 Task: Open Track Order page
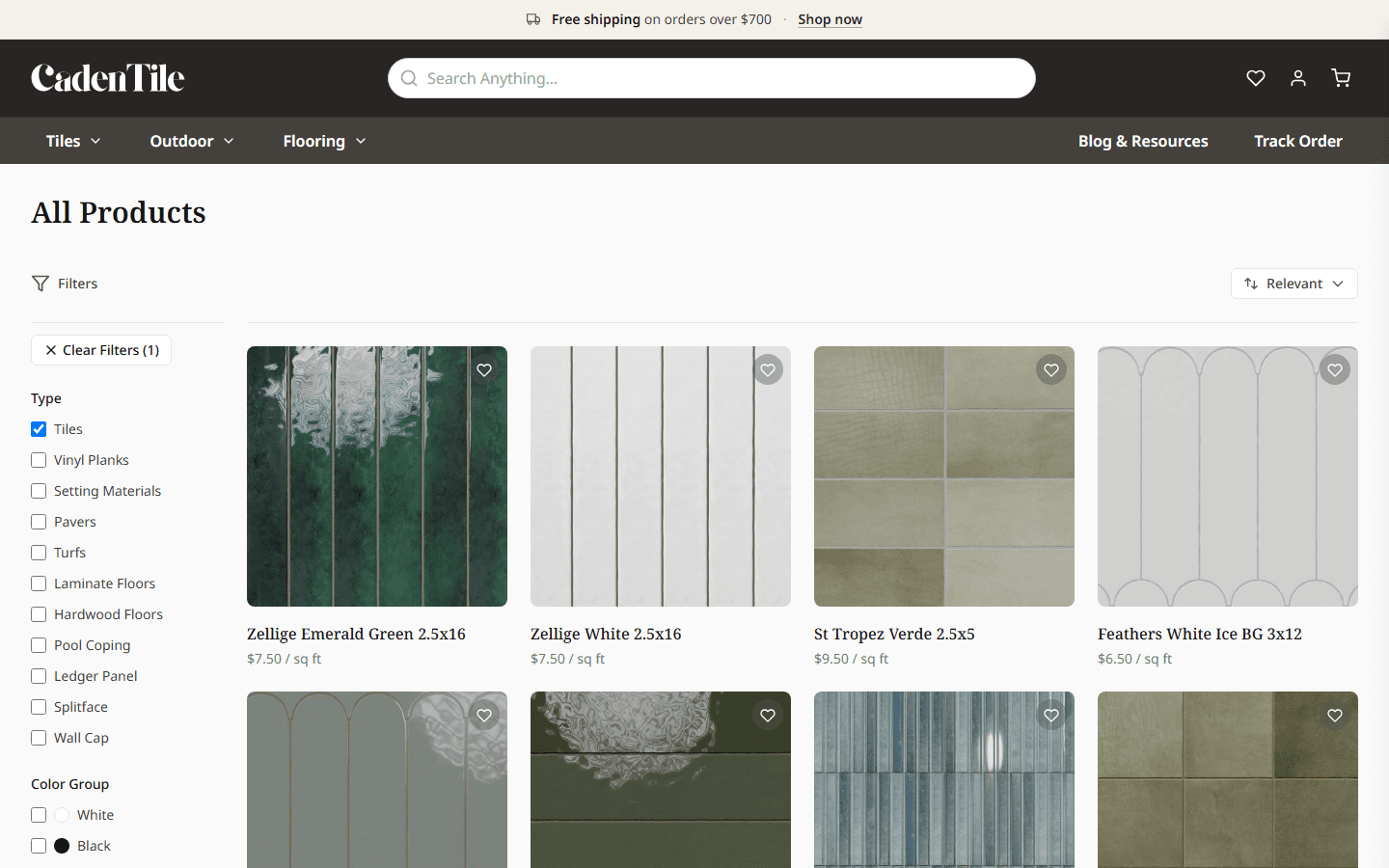coord(1298,141)
